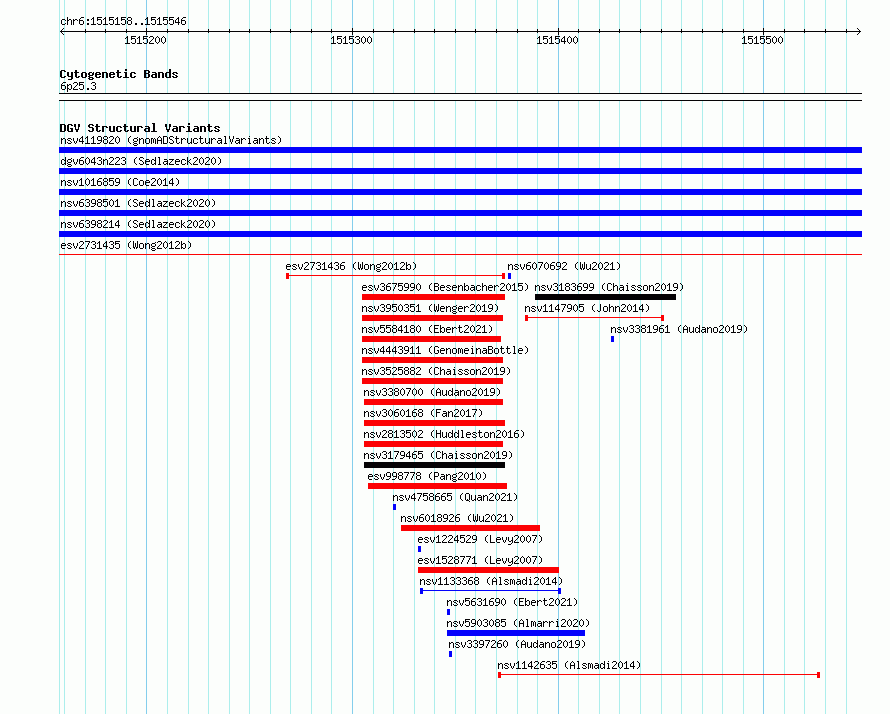Click the thin blue span under nsv1133368

pos(490,591)
